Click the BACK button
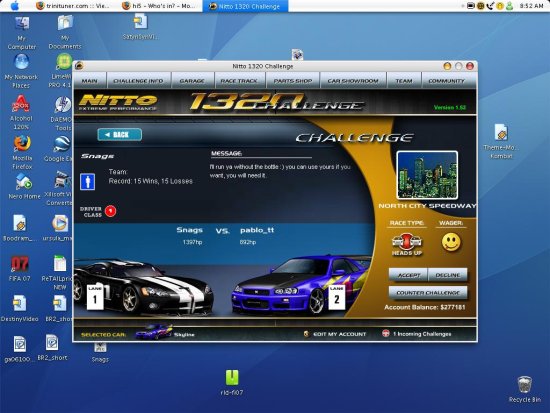 click(120, 134)
